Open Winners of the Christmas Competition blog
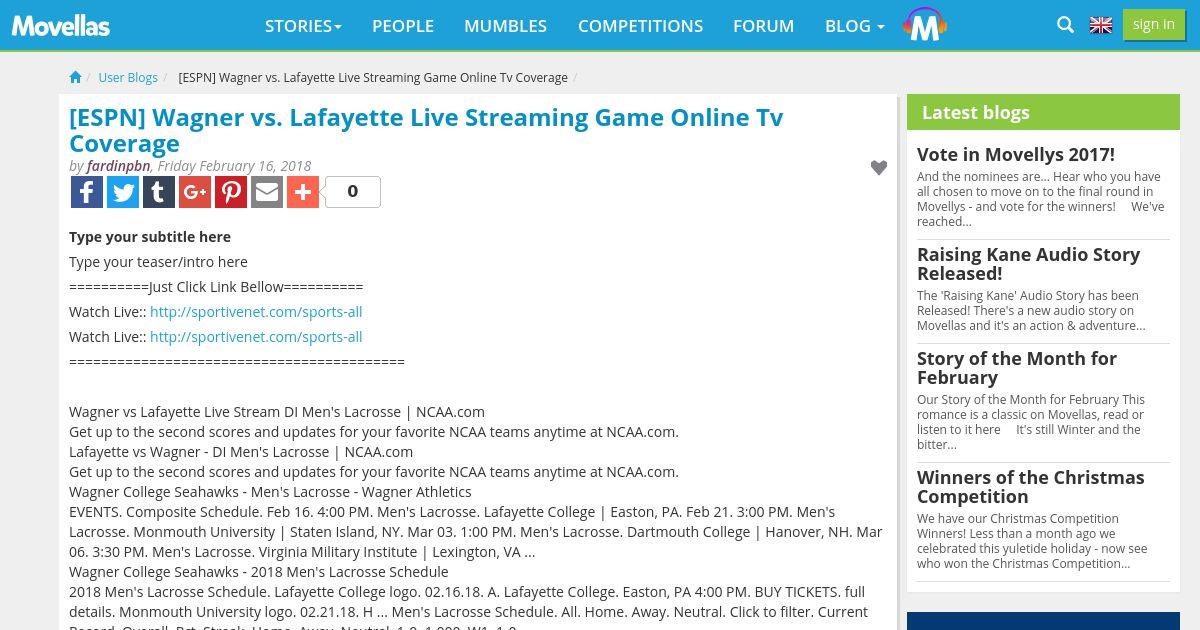The height and width of the screenshot is (630, 1200). pos(1030,487)
